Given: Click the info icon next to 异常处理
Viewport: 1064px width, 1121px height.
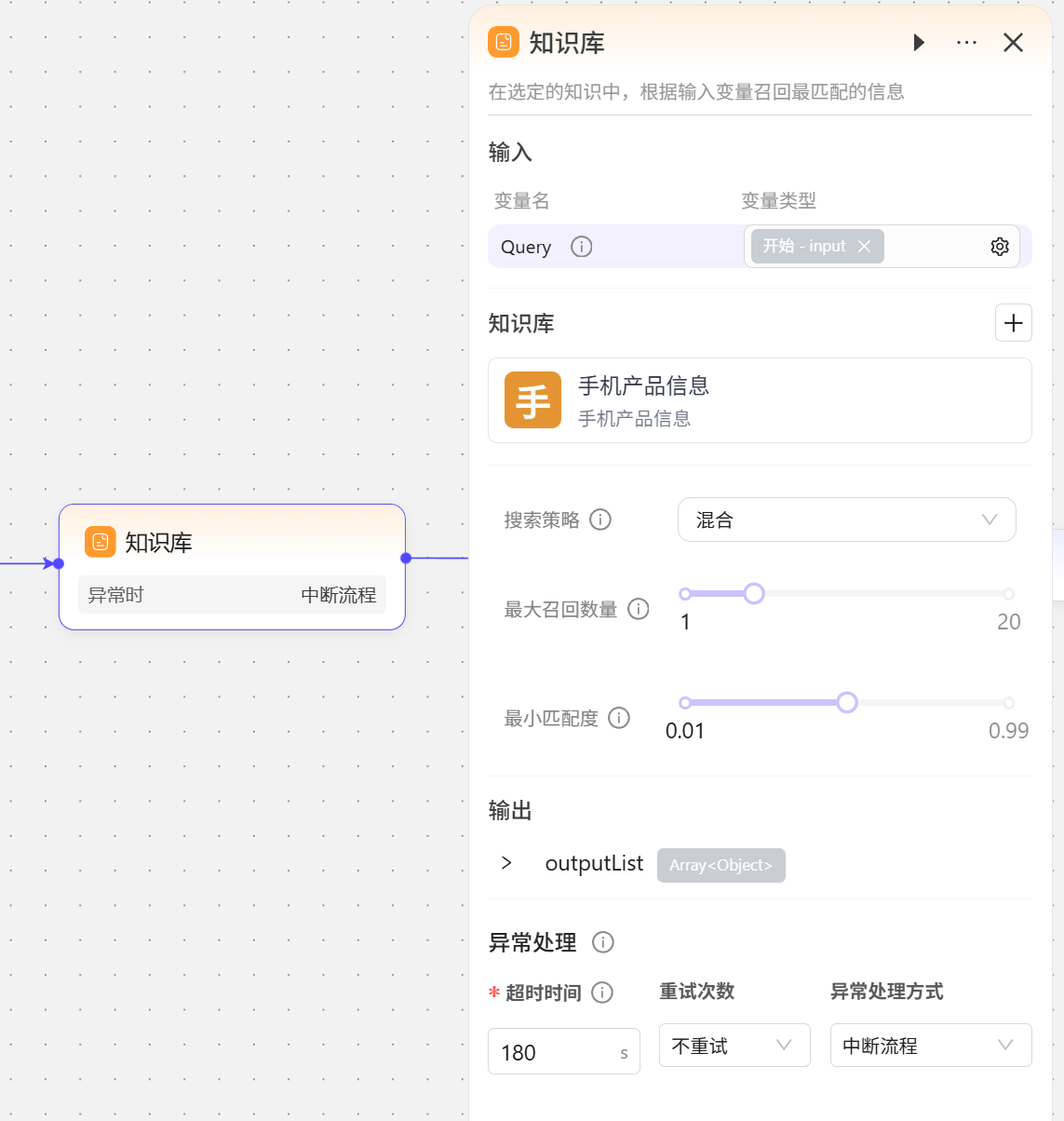Looking at the screenshot, I should pyautogui.click(x=603, y=942).
